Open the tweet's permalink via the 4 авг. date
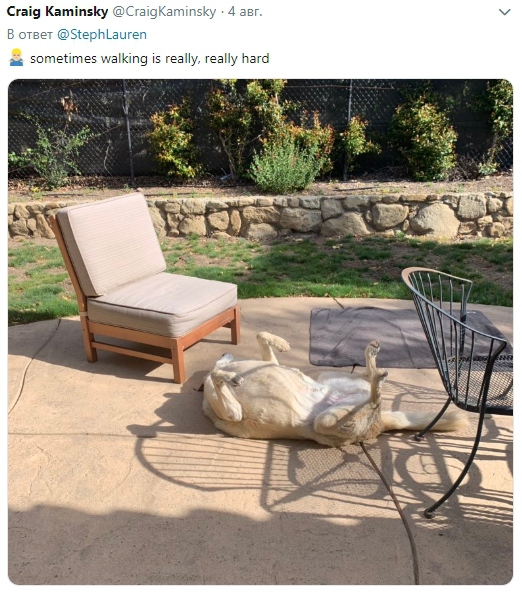 tap(245, 12)
